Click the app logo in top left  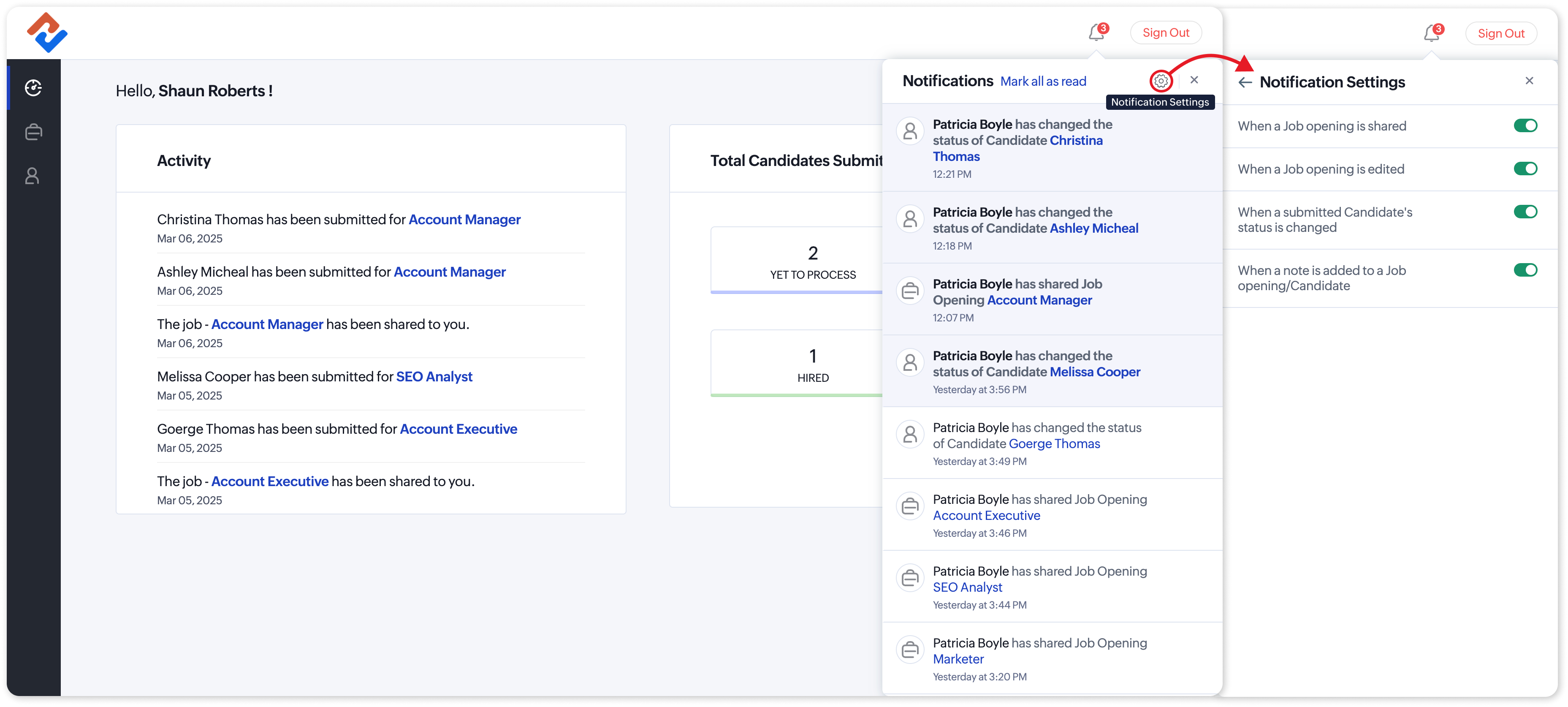point(47,33)
